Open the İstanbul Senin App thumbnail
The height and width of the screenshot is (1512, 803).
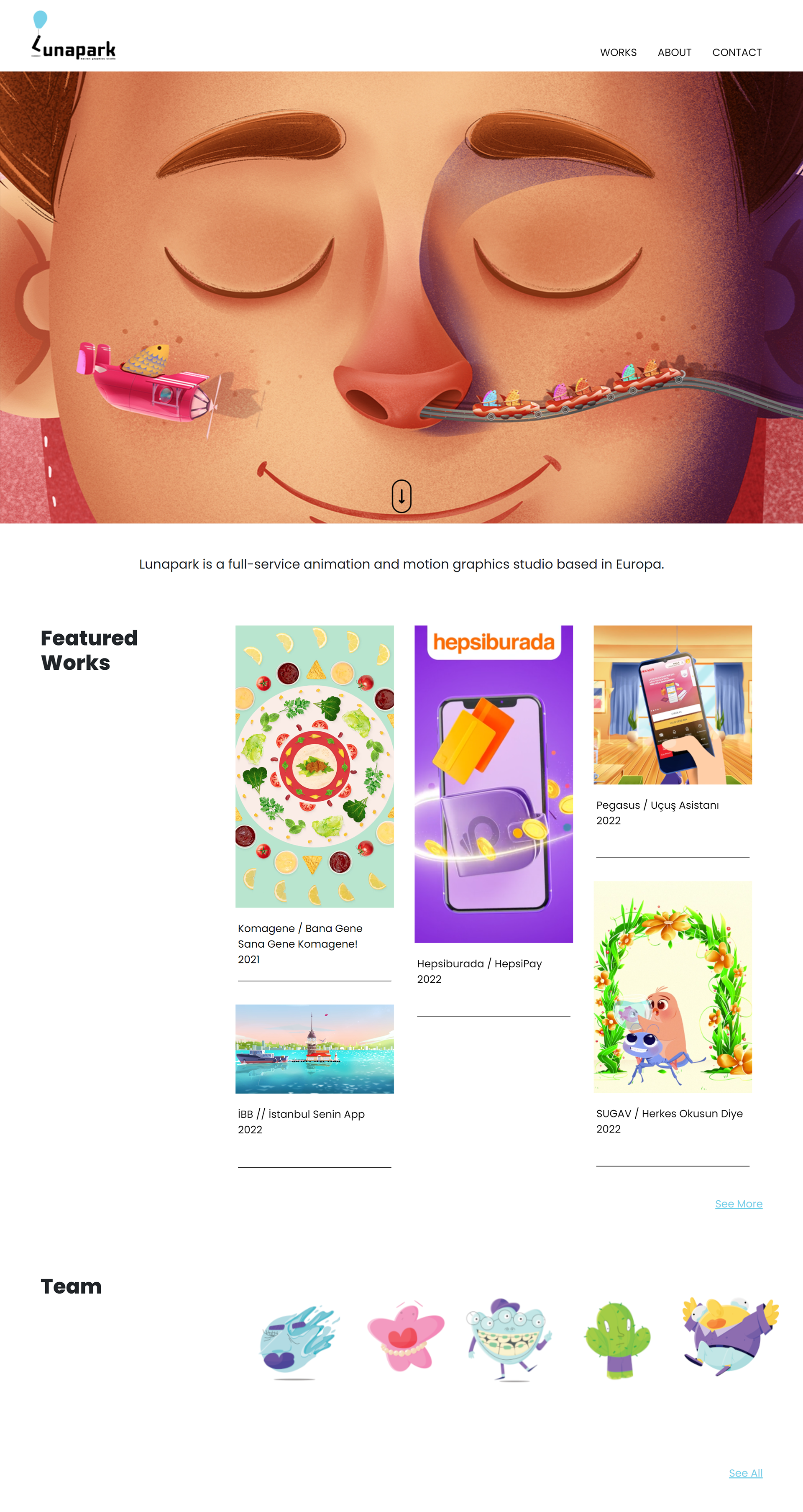pos(315,1049)
